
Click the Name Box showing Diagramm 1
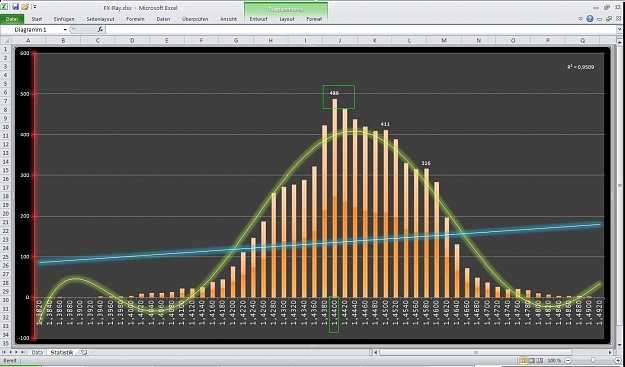31,30
